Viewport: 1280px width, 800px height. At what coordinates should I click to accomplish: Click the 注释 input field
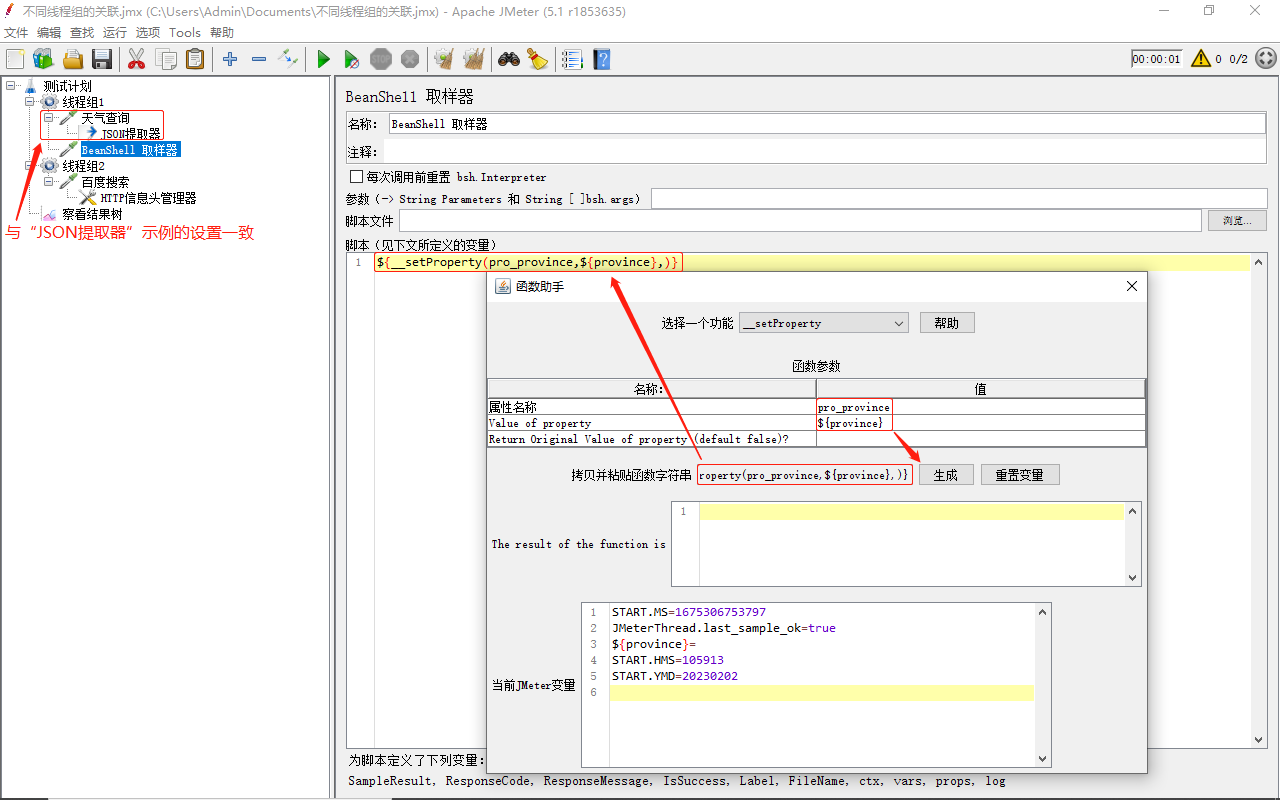825,152
